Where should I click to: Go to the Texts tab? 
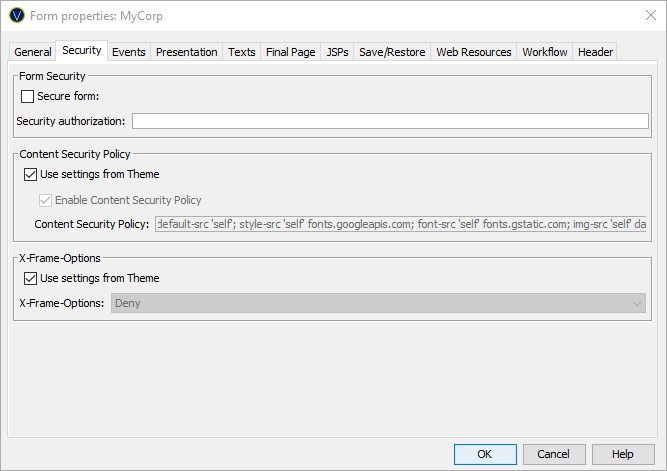(241, 52)
